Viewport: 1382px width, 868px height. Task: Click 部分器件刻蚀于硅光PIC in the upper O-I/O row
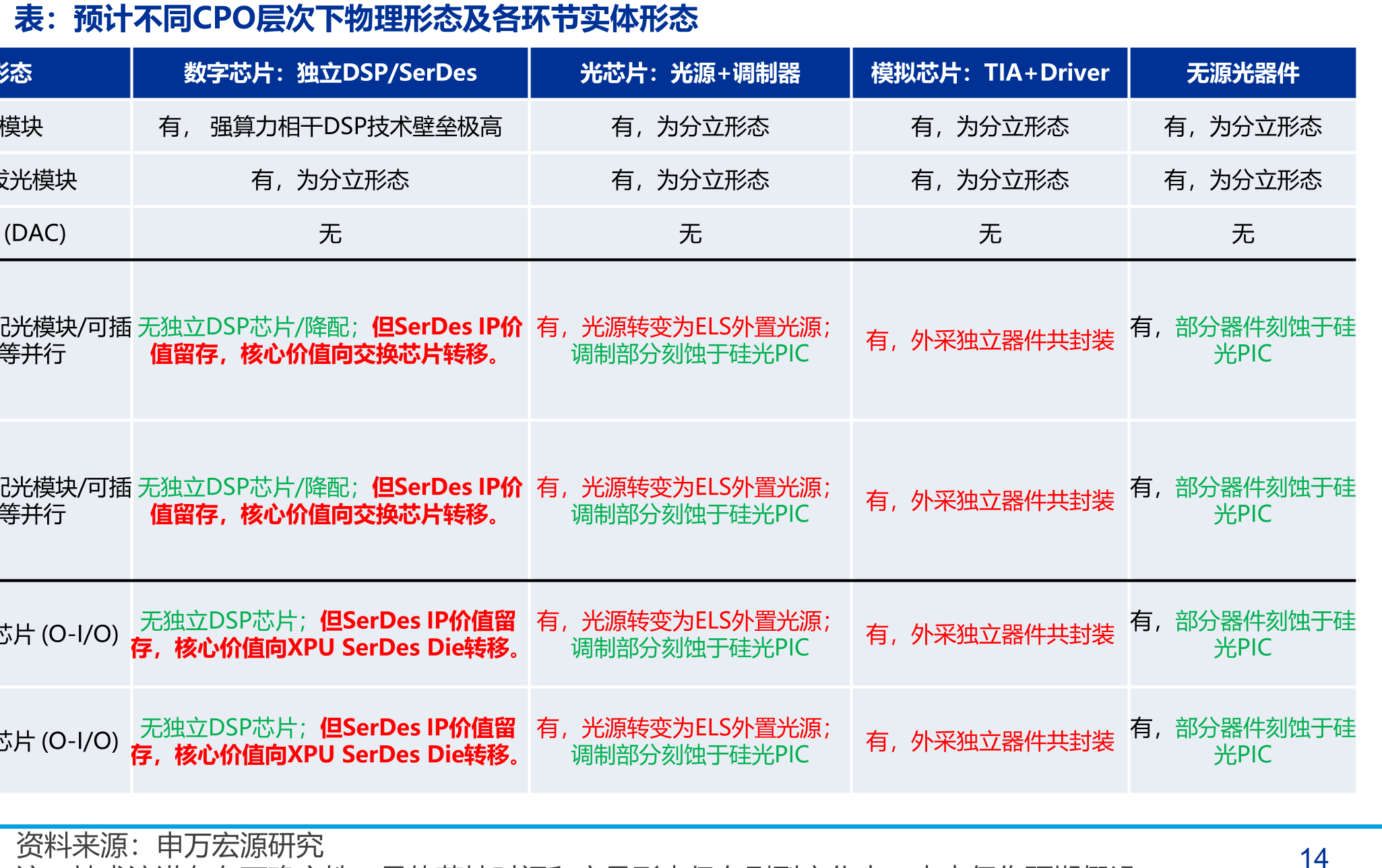(x=1243, y=634)
